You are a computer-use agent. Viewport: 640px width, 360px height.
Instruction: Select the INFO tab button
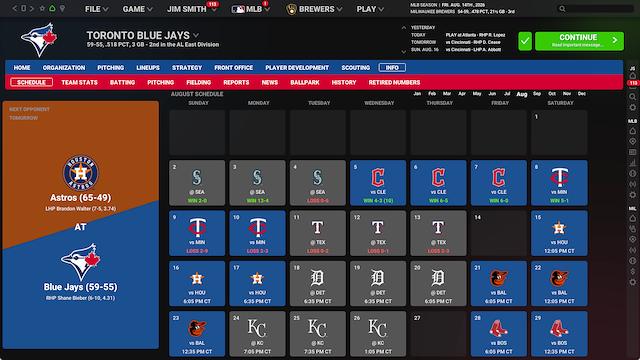coord(392,68)
